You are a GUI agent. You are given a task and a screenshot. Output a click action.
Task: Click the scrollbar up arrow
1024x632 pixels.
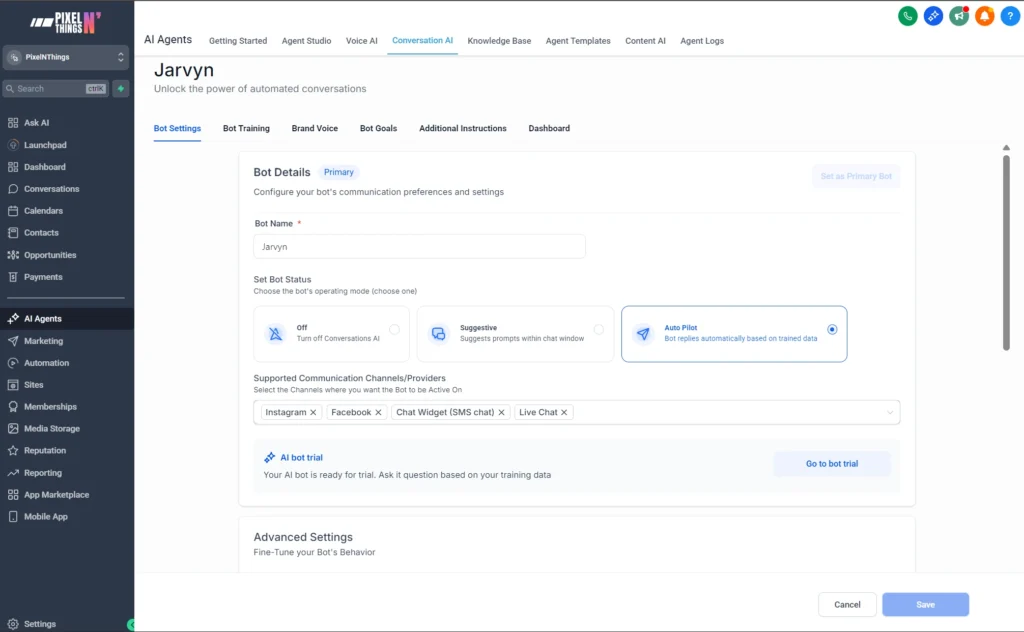click(x=1006, y=148)
